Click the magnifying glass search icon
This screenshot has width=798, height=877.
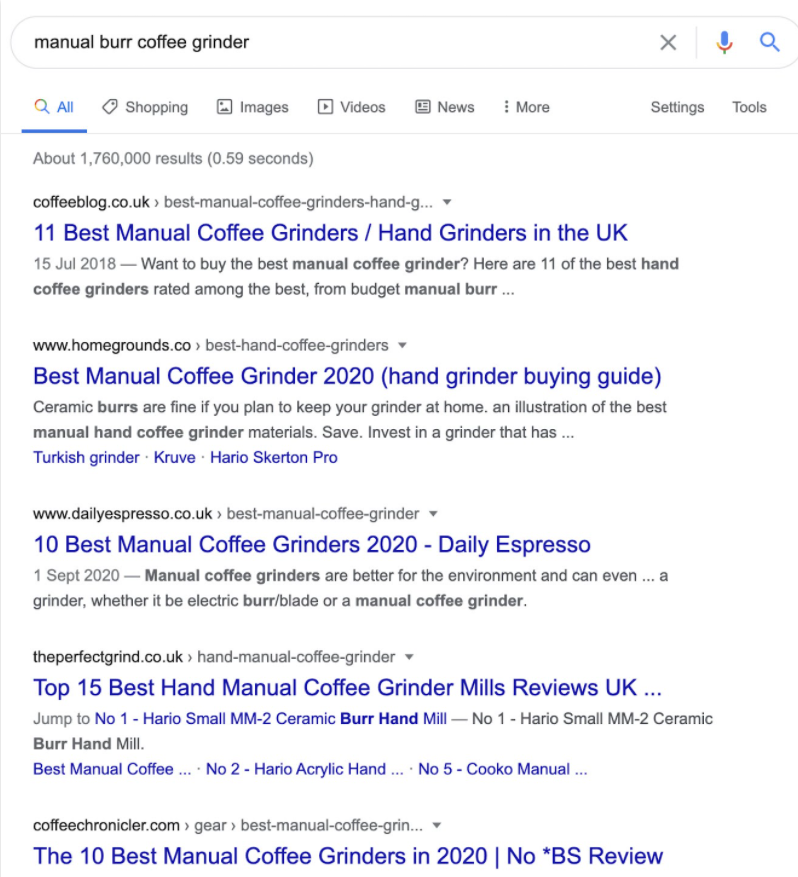(x=769, y=42)
